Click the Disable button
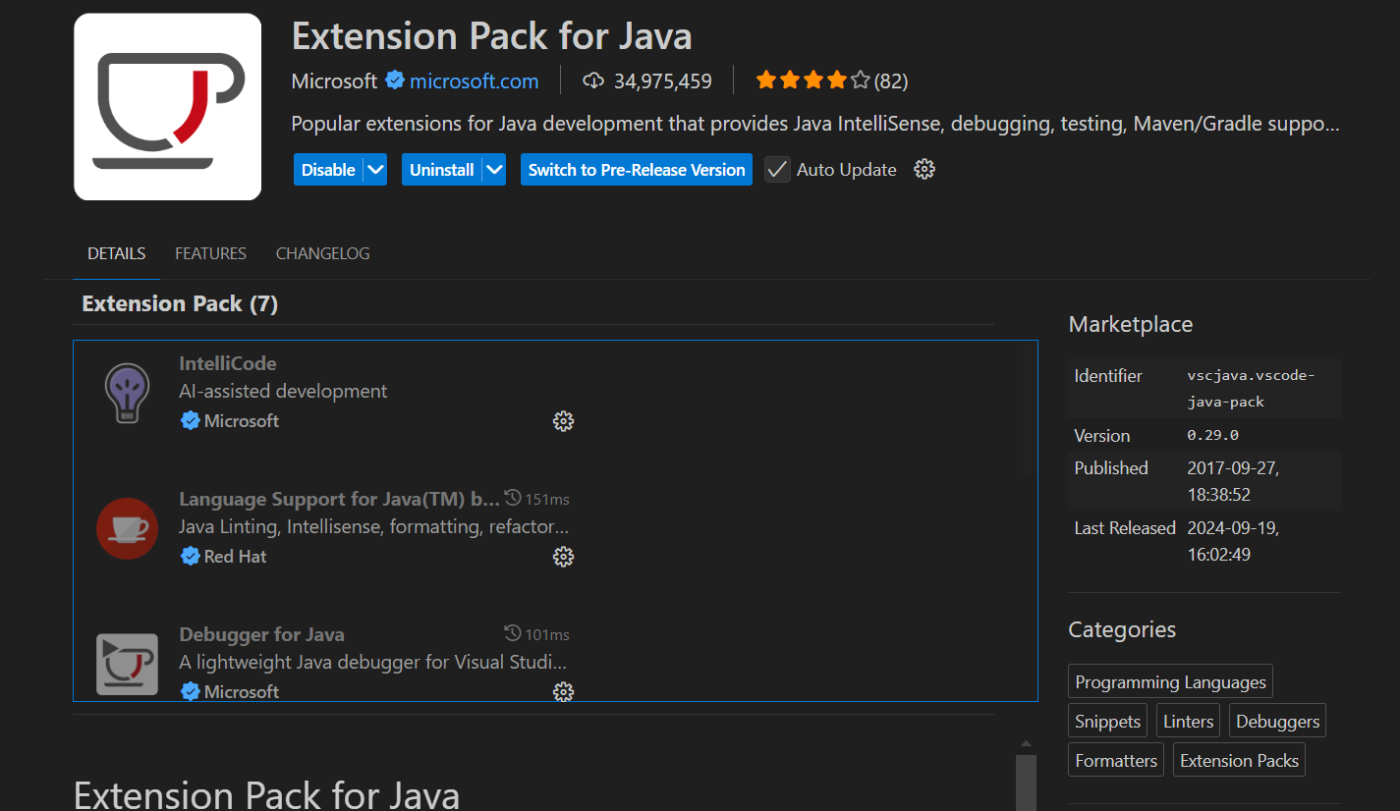The width and height of the screenshot is (1400, 811). click(x=329, y=169)
